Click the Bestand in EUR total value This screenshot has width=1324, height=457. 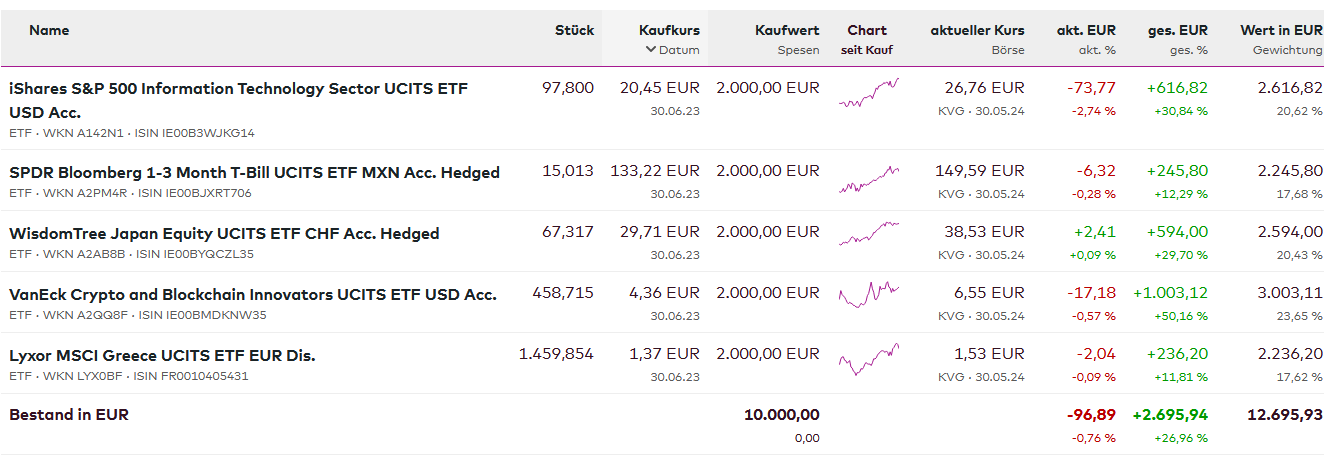point(1284,414)
